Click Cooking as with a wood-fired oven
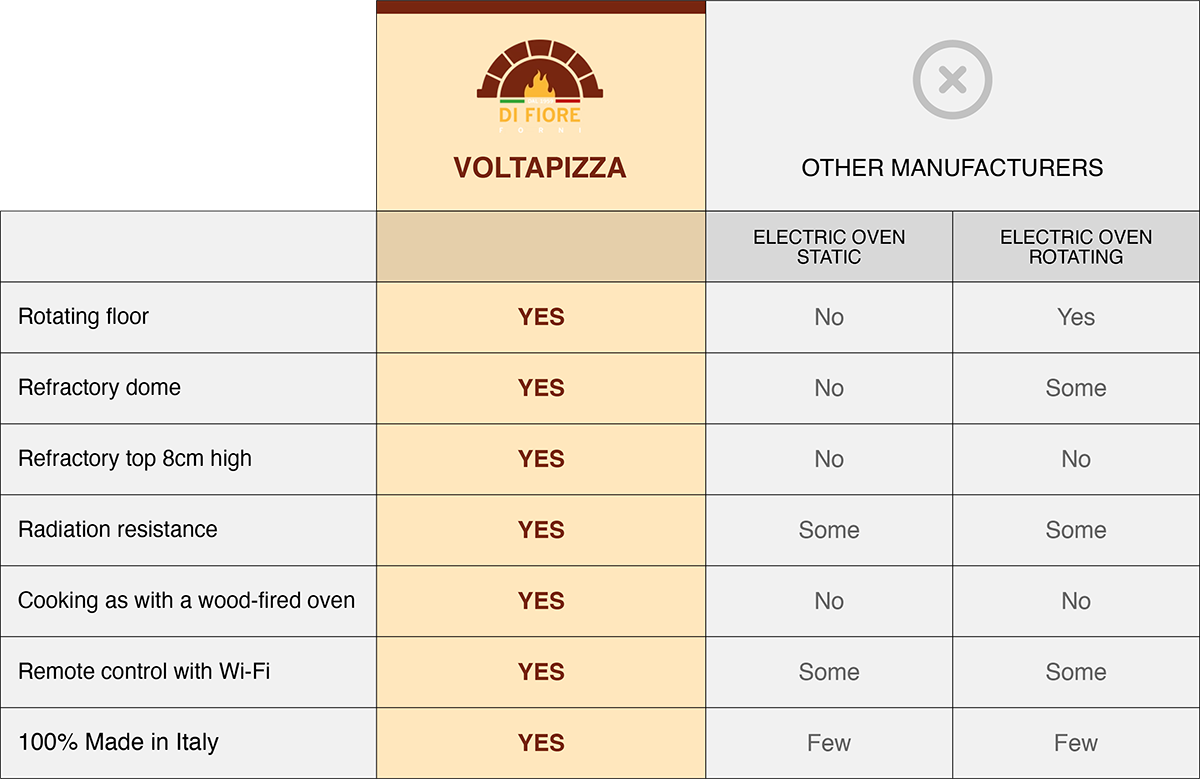The image size is (1200, 779). (x=187, y=601)
